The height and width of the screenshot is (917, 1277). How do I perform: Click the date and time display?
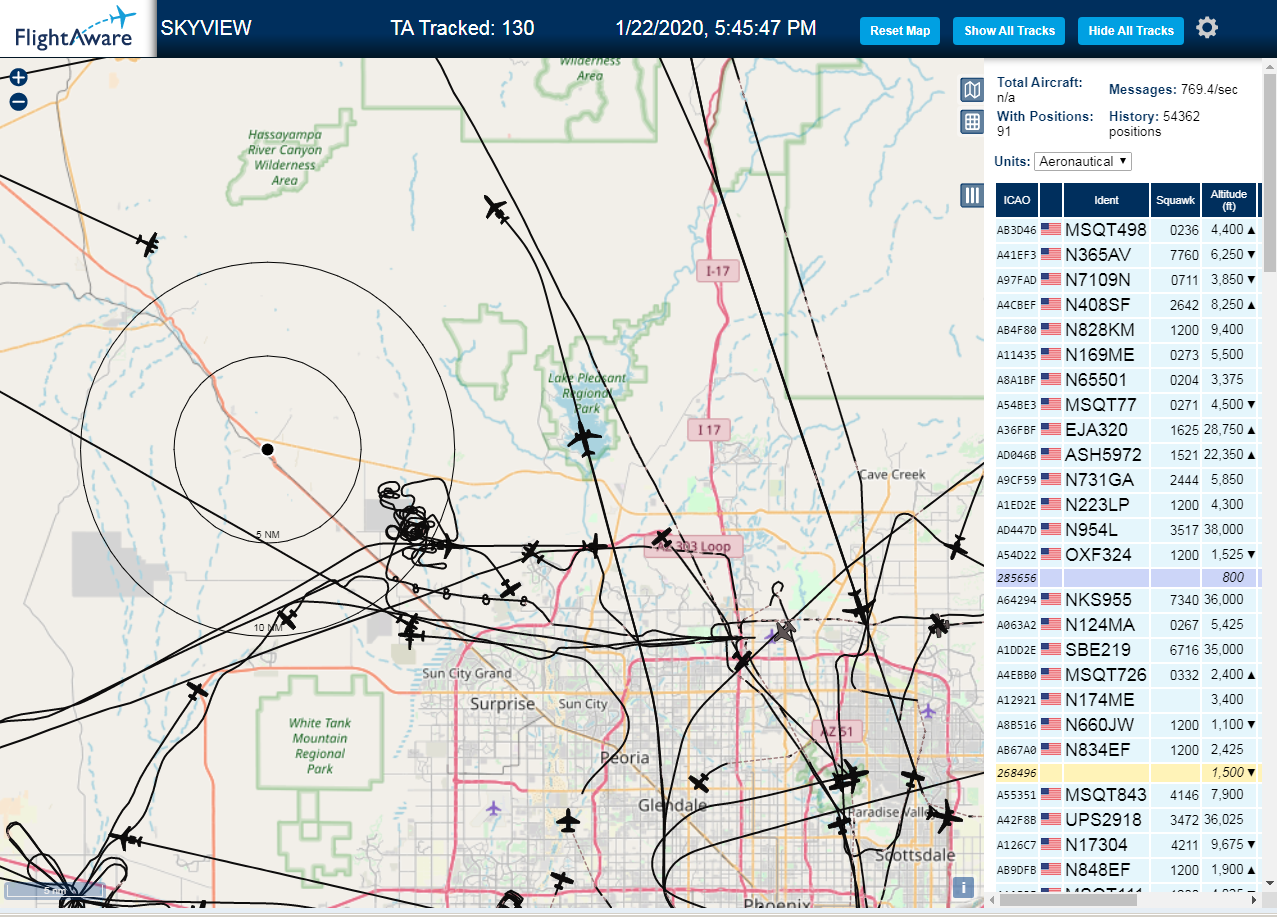coord(716,28)
